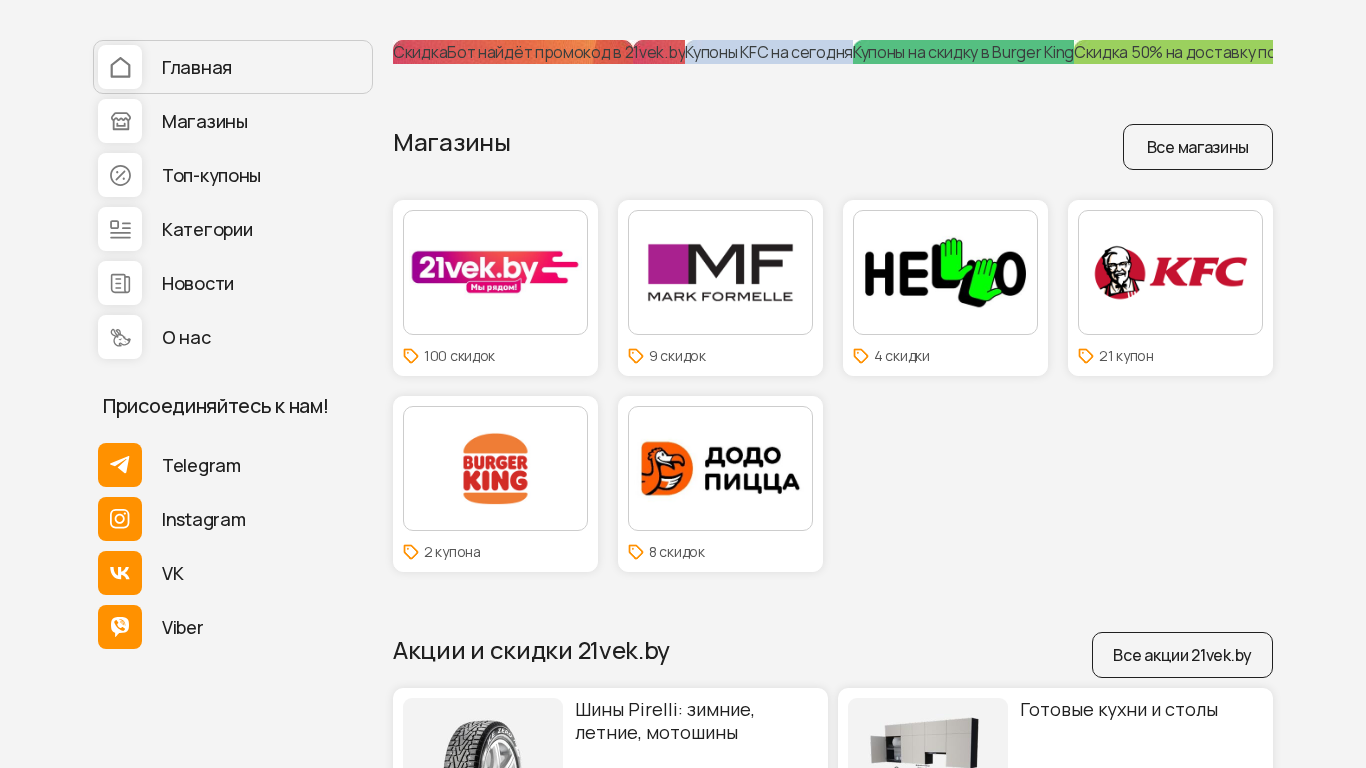Screen dimensions: 1366x768
Task: Open the 21vek.by store card
Action: tap(495, 287)
